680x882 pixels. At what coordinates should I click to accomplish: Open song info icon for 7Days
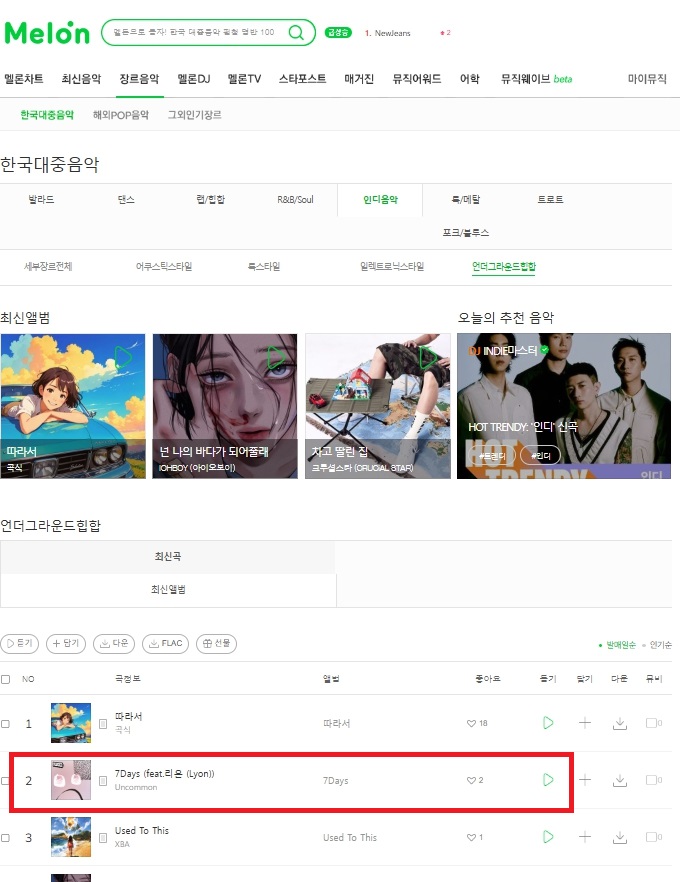click(103, 781)
